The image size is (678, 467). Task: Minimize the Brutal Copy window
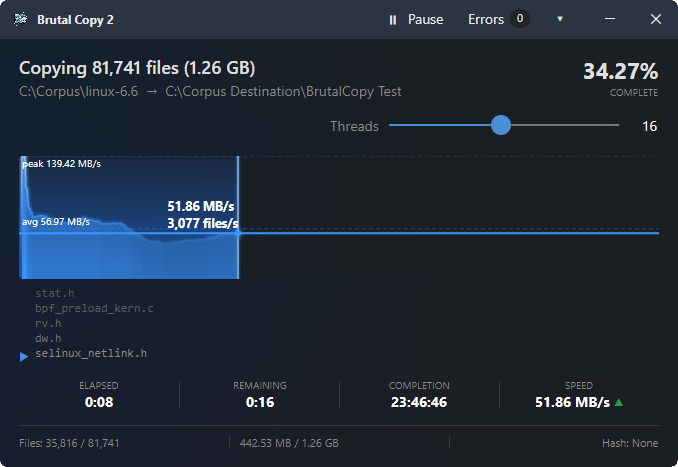610,19
